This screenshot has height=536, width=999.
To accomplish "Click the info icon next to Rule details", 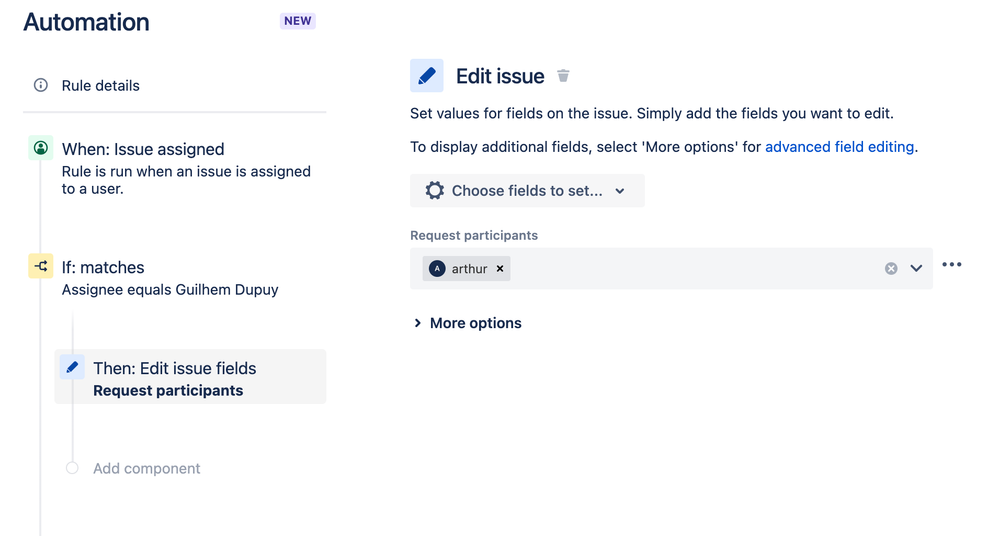I will (x=41, y=85).
